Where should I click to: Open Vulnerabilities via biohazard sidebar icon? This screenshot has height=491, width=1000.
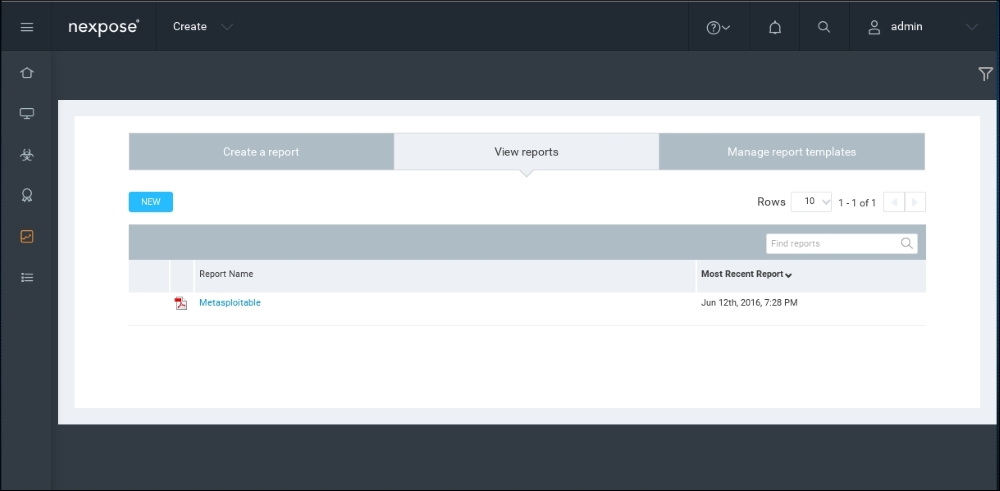[27, 154]
